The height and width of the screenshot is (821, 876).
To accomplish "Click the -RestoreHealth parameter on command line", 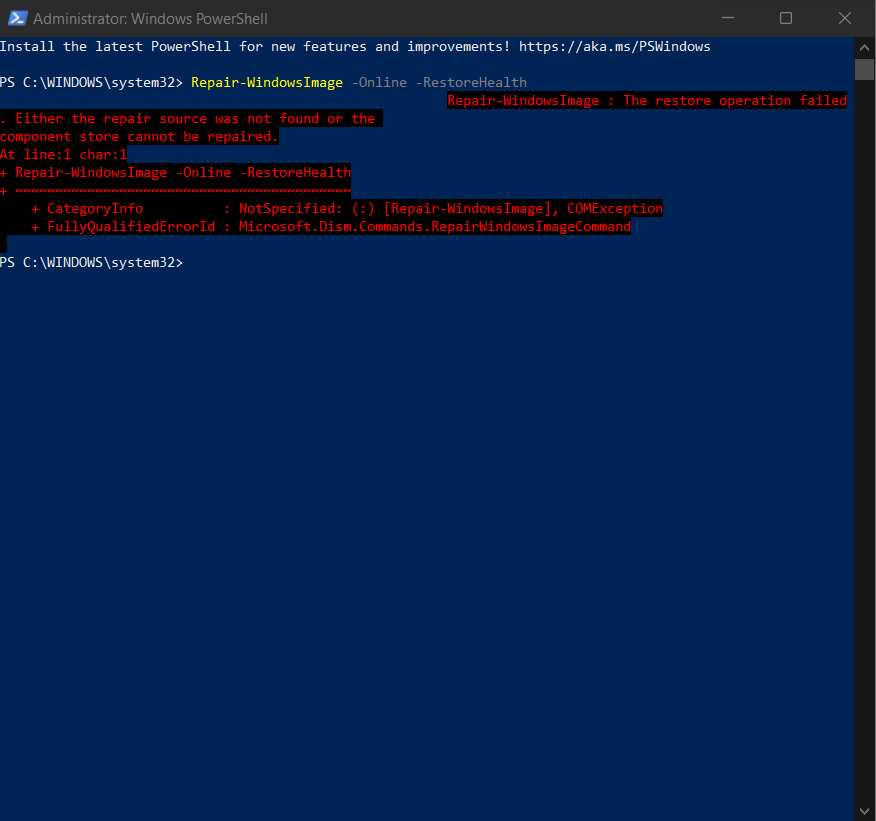I will tap(471, 83).
